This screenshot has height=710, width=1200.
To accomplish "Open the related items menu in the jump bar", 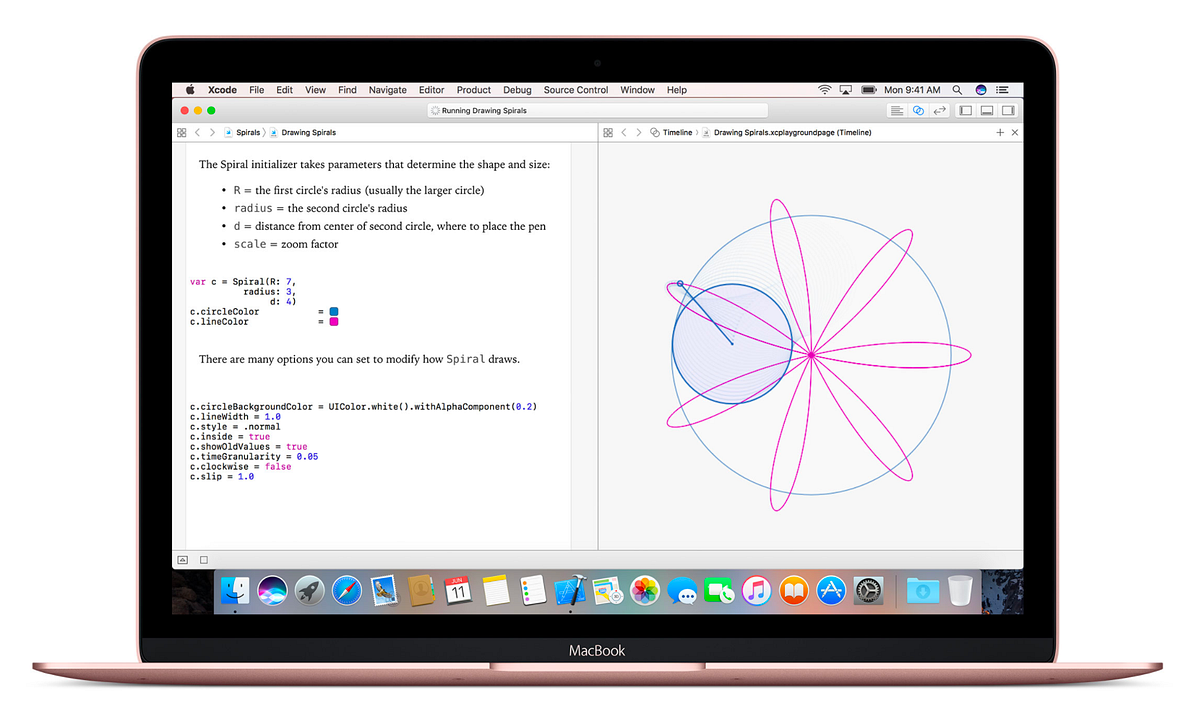I will click(181, 132).
